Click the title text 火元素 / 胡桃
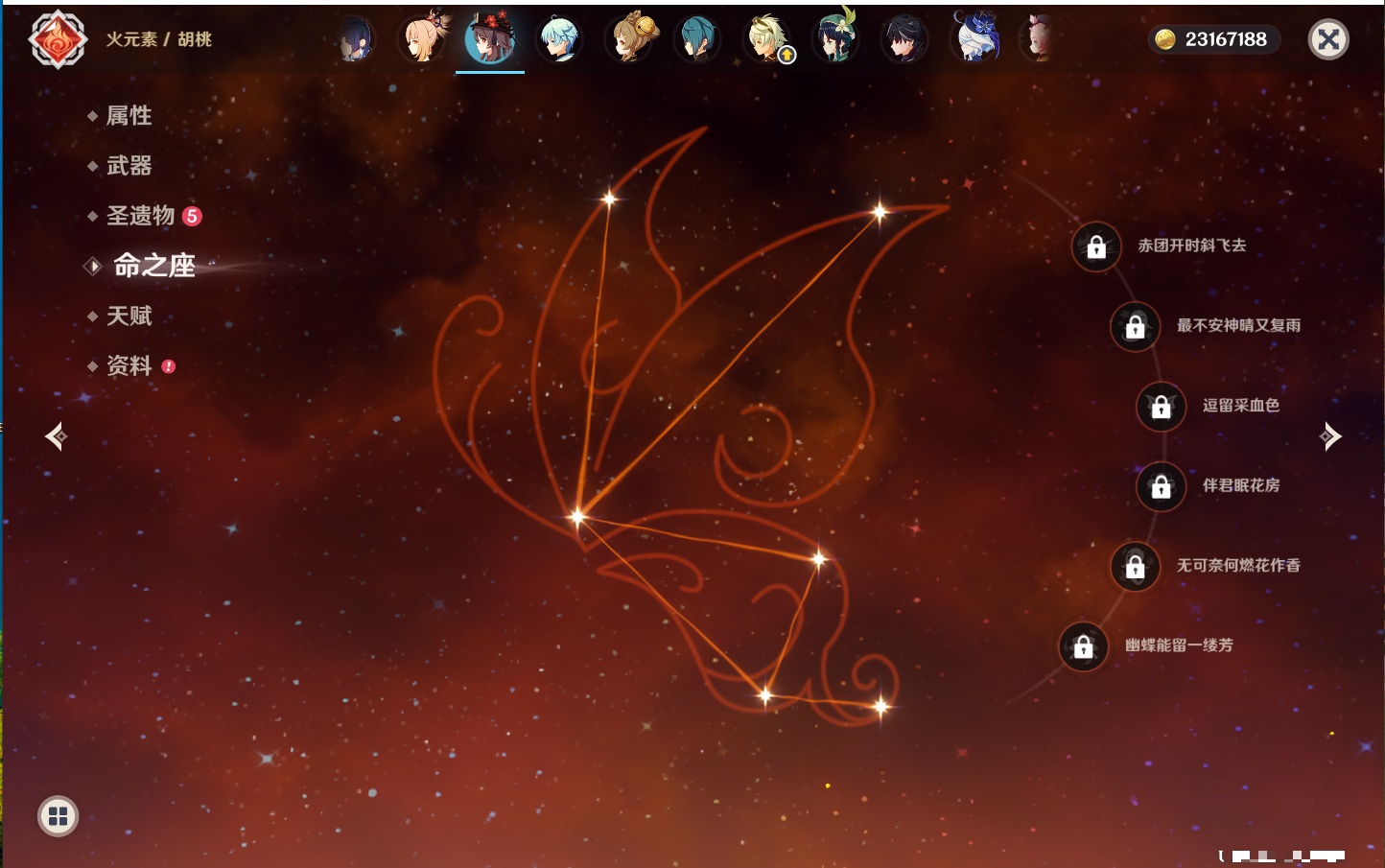 158,39
